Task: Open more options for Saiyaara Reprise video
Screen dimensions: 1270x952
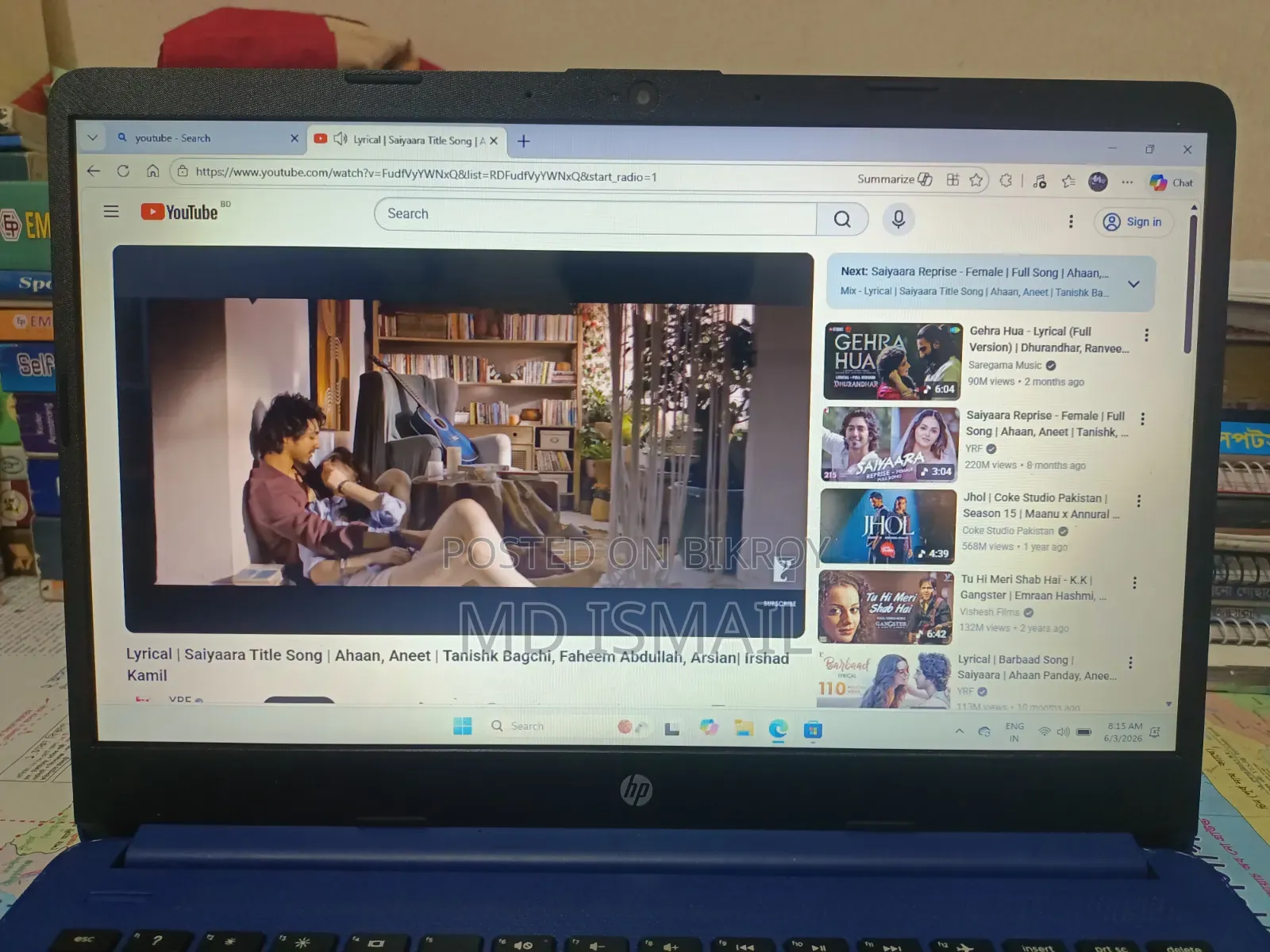Action: pos(1142,419)
